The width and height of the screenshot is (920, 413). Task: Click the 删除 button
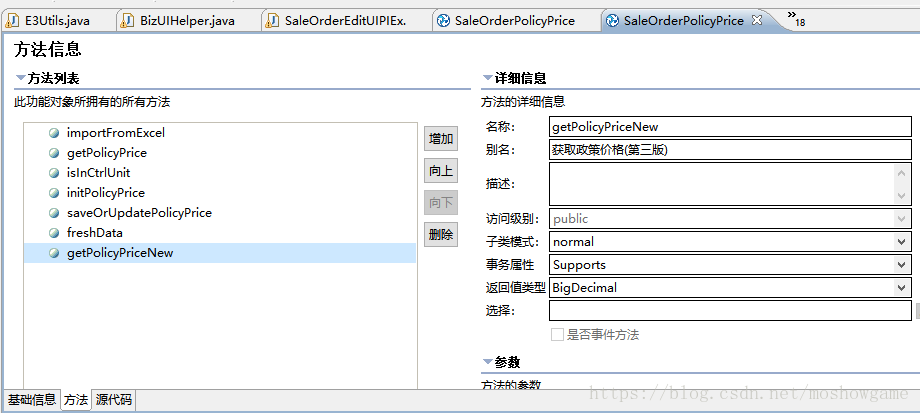(441, 235)
